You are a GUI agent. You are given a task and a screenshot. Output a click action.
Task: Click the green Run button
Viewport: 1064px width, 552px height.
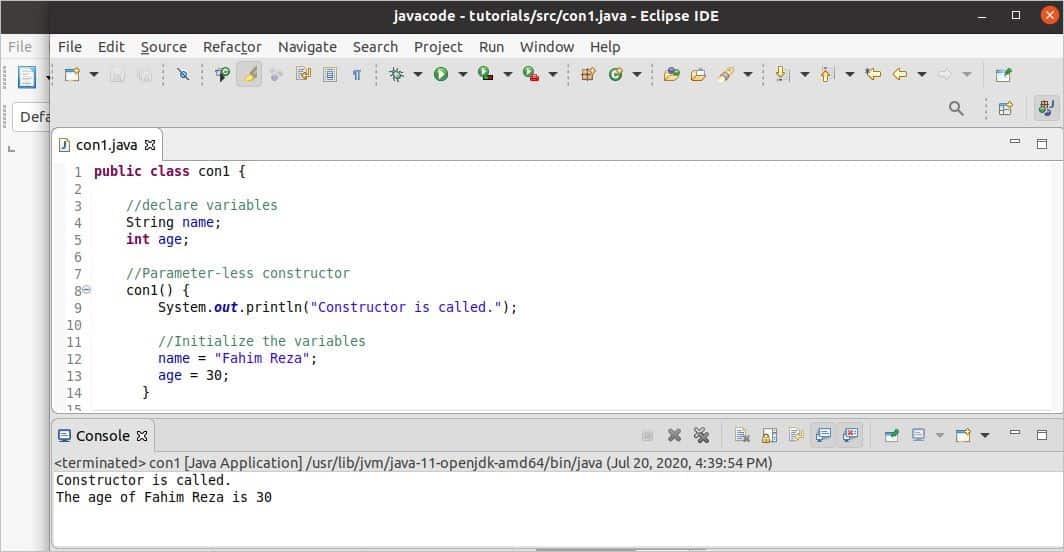point(441,75)
